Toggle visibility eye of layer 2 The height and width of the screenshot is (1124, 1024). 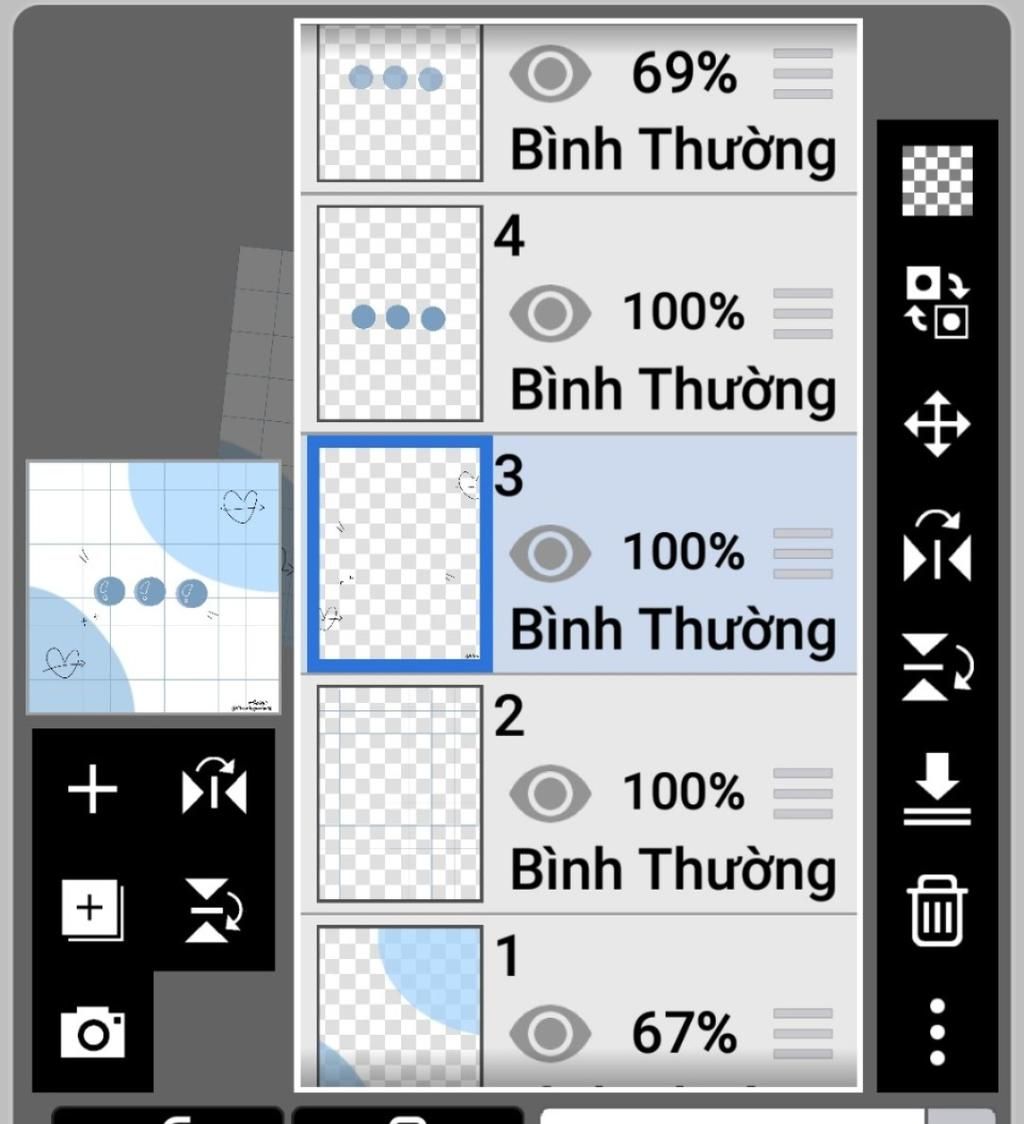coord(550,794)
